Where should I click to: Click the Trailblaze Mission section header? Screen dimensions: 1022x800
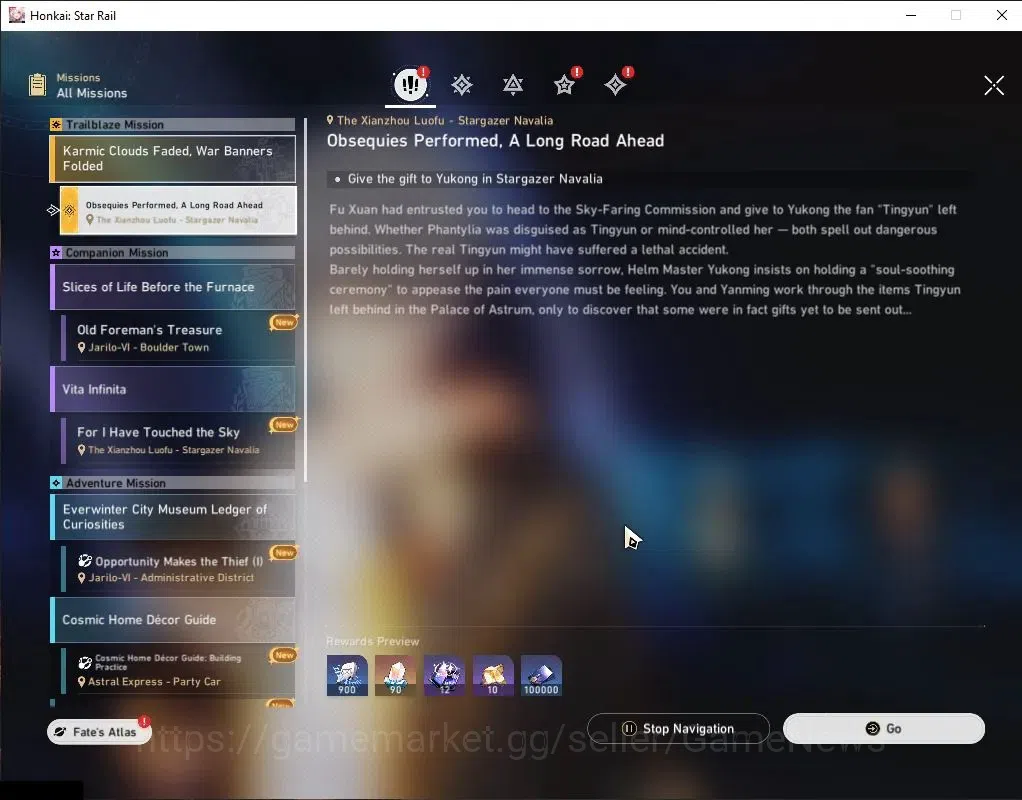pyautogui.click(x=173, y=125)
